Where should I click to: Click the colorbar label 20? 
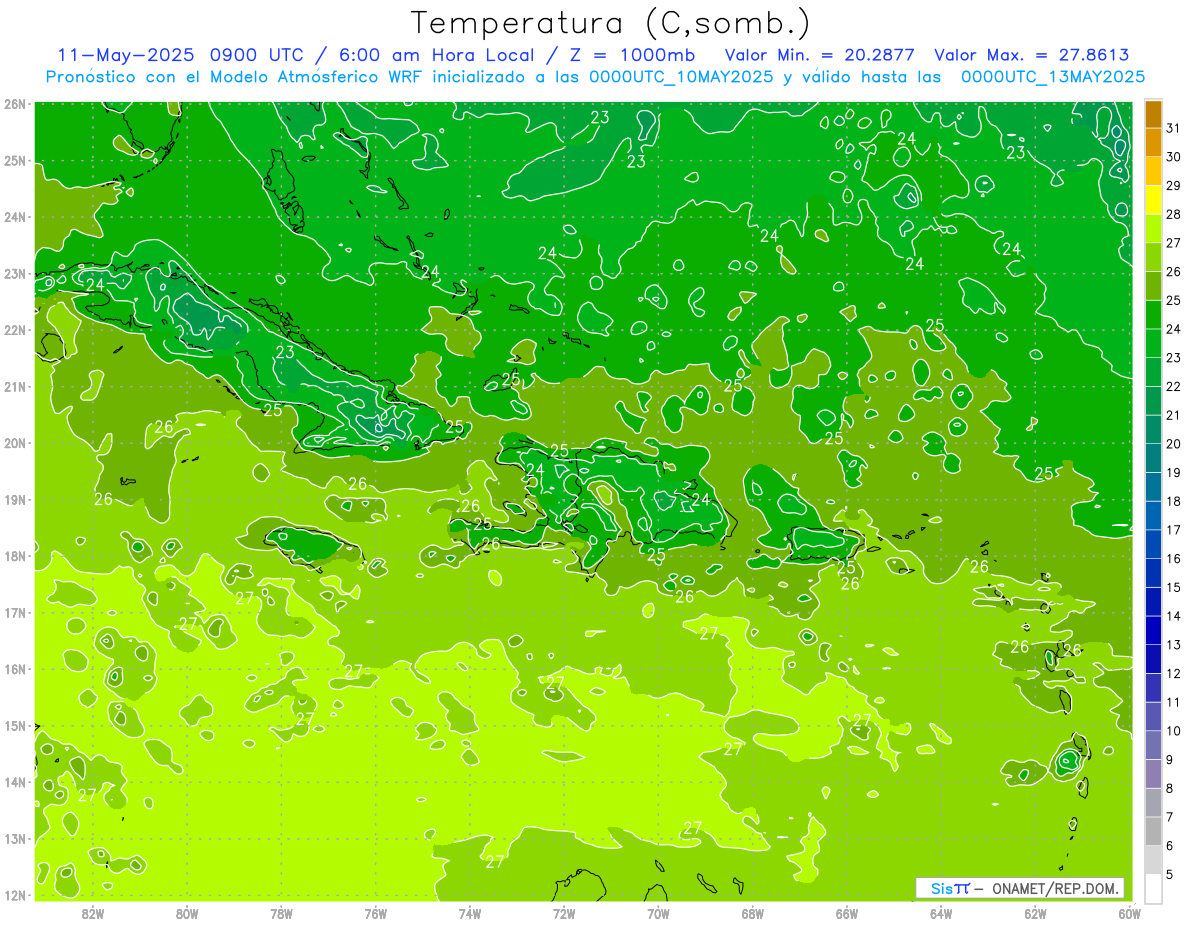[1173, 444]
